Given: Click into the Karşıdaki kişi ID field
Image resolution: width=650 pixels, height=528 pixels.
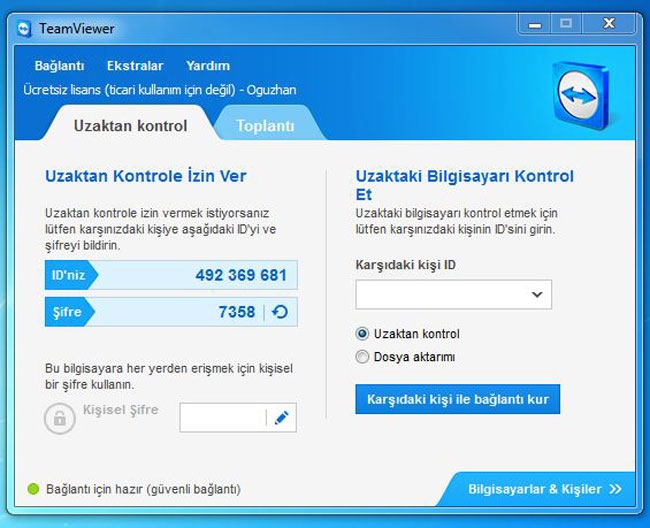Looking at the screenshot, I should click(x=454, y=294).
